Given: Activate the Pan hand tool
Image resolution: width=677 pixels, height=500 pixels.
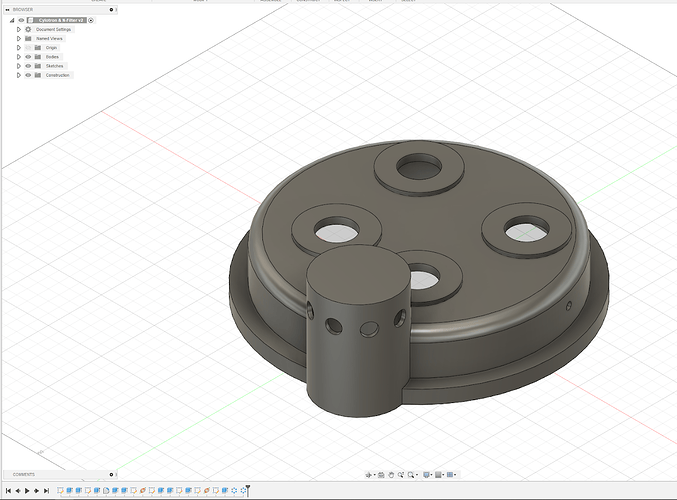Looking at the screenshot, I should point(391,475).
